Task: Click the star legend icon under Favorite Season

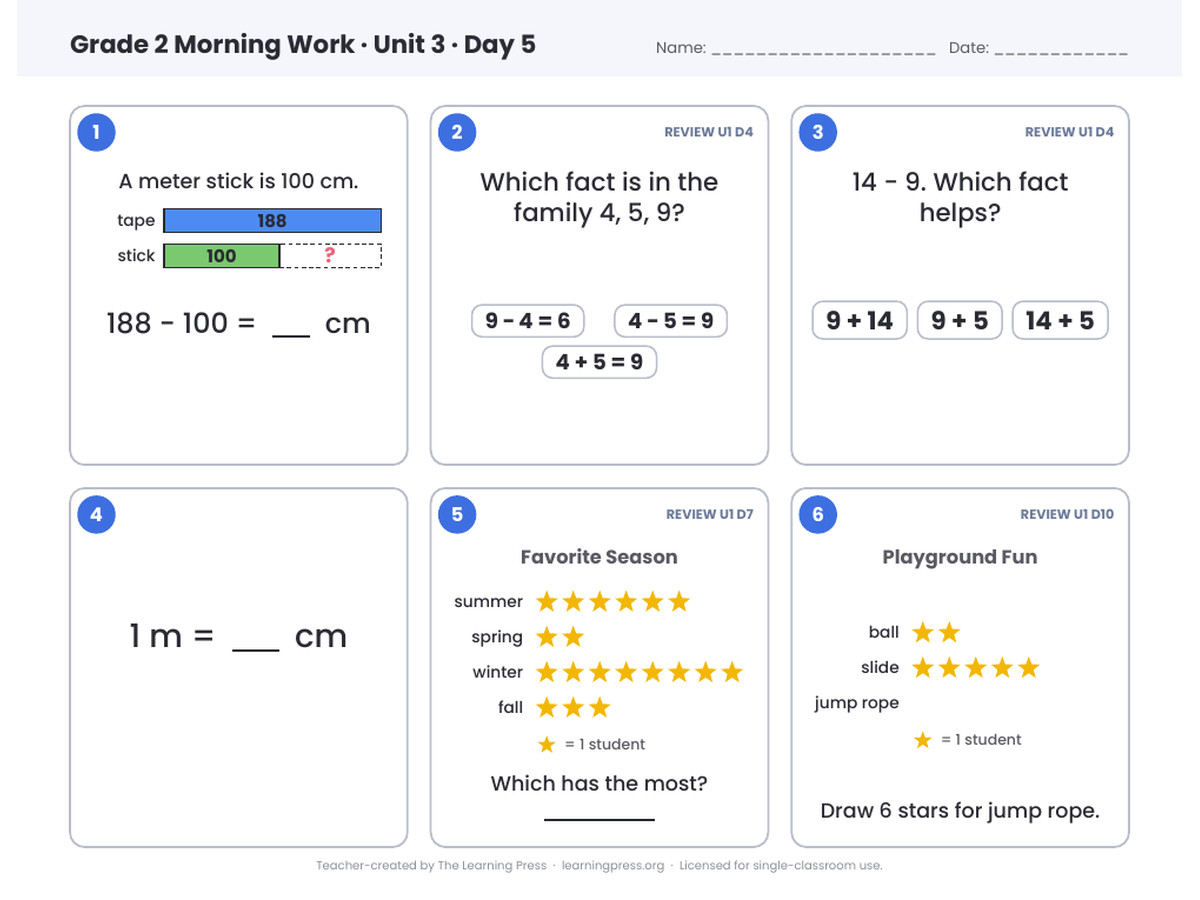Action: pyautogui.click(x=546, y=744)
